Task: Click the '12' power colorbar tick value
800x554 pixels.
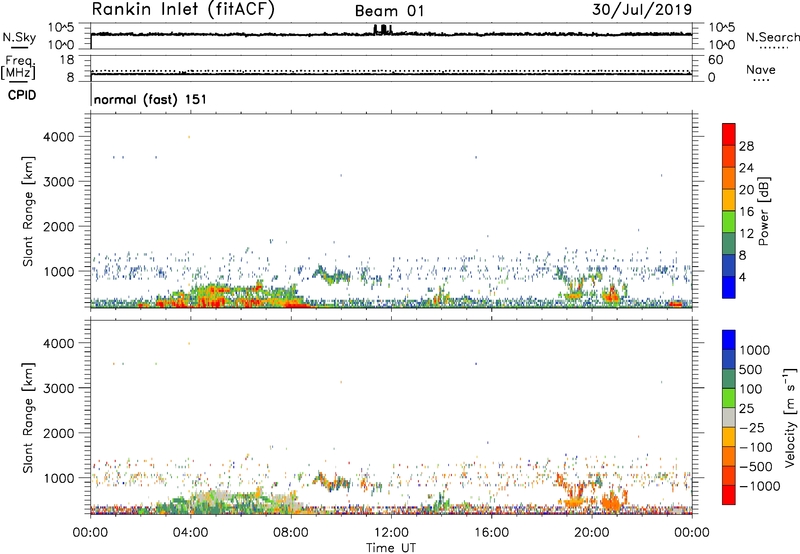Action: (746, 234)
